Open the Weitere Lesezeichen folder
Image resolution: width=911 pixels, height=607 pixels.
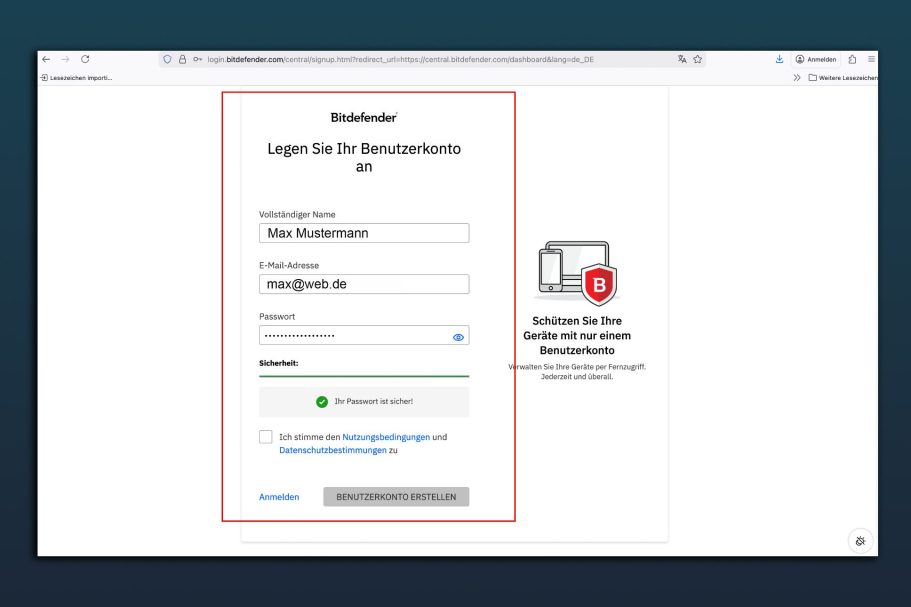(843, 78)
